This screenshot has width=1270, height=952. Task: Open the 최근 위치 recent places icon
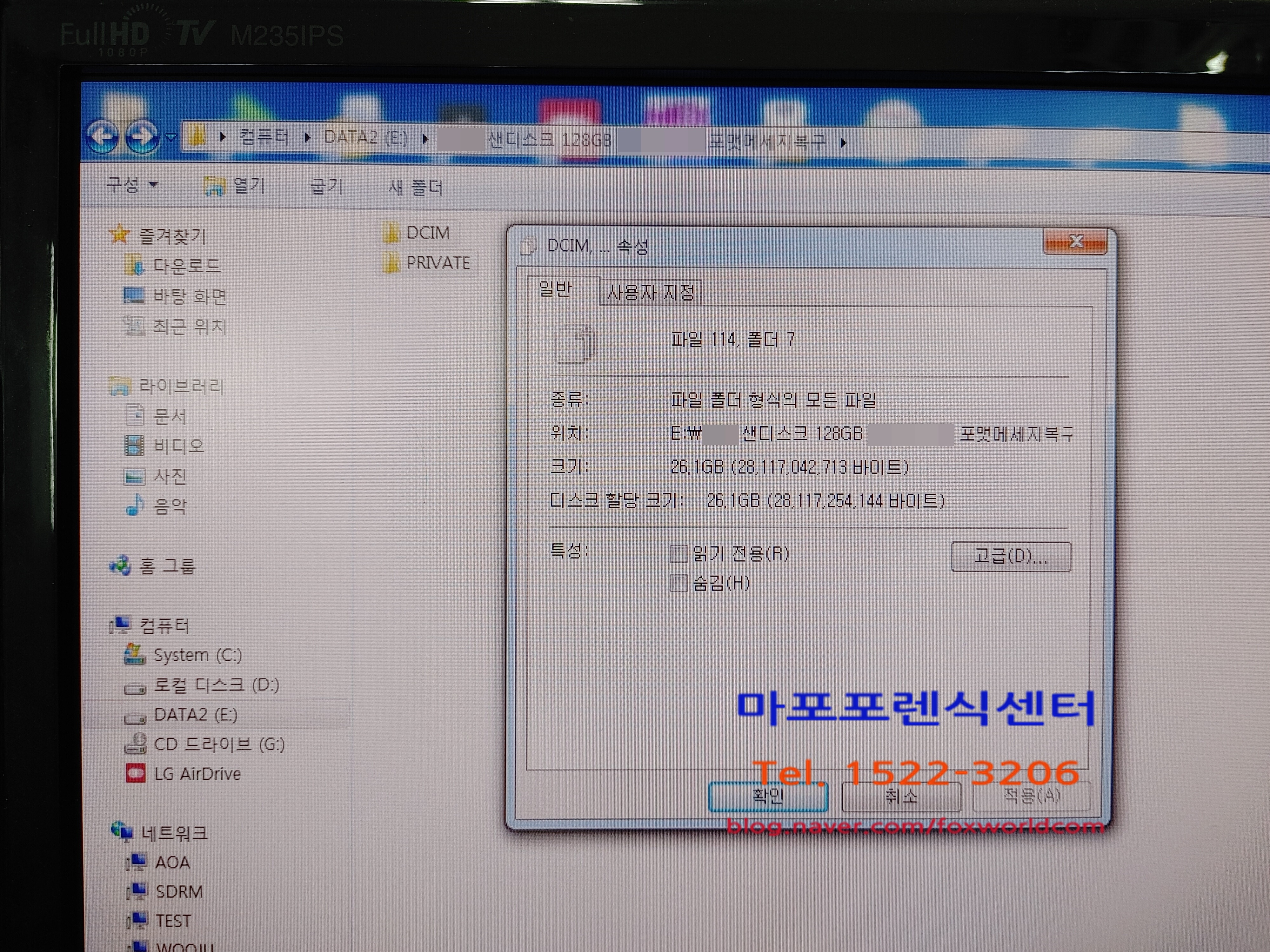click(x=134, y=325)
